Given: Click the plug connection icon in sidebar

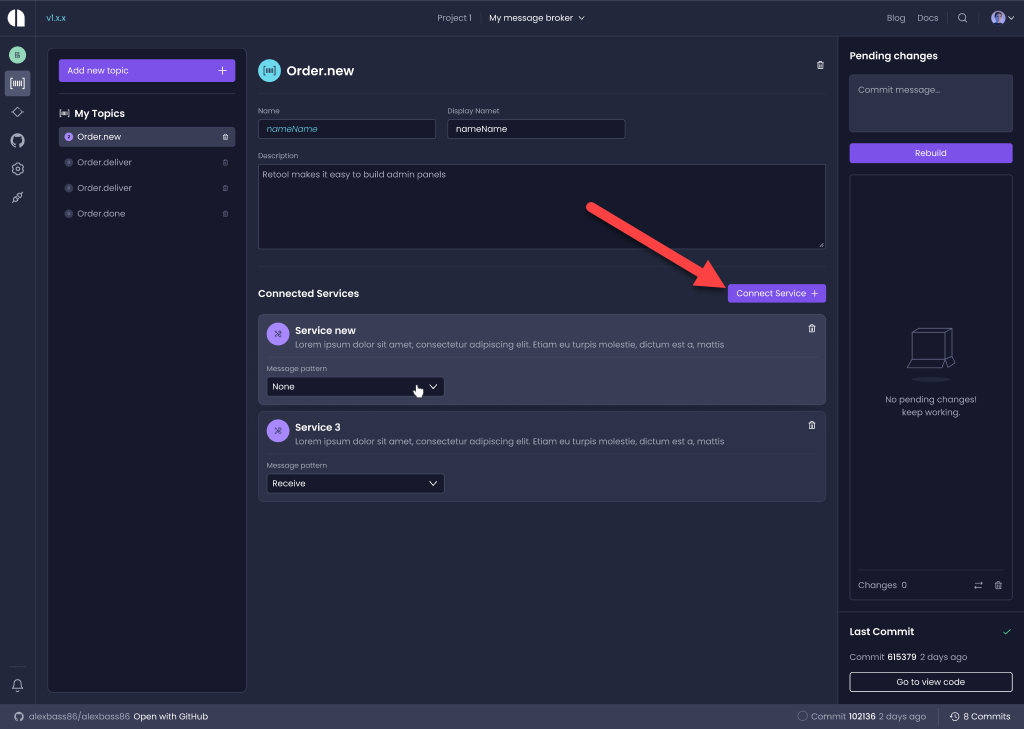Looking at the screenshot, I should click(16, 197).
